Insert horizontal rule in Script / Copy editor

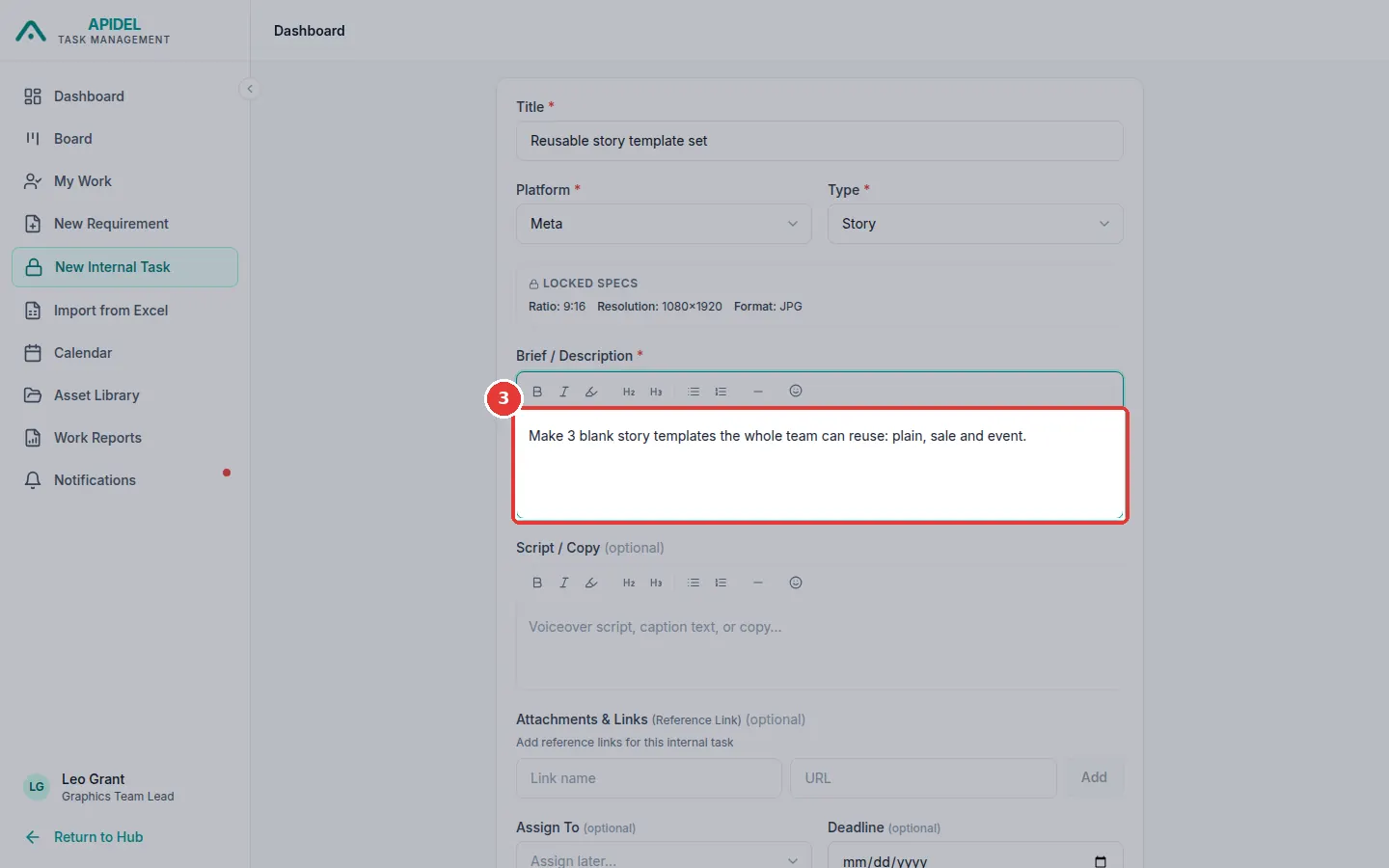point(758,583)
